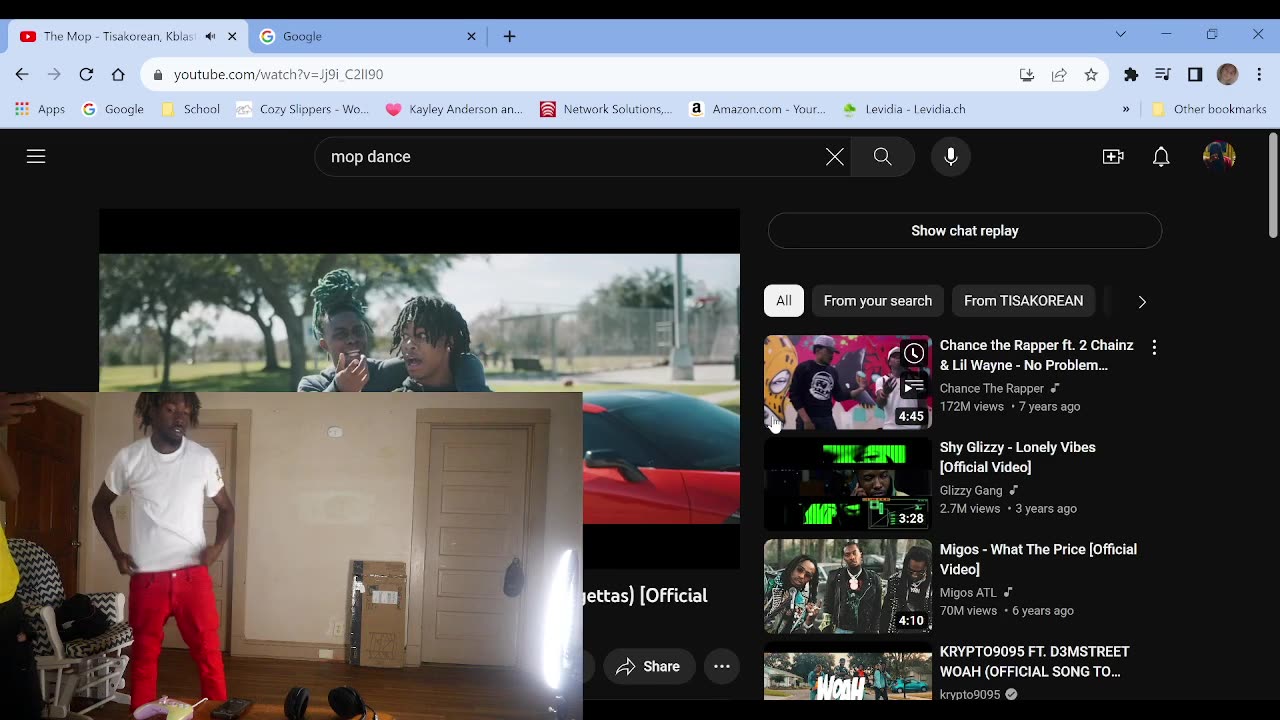This screenshot has width=1280, height=720.
Task: Start voice search with the microphone
Action: point(951,156)
